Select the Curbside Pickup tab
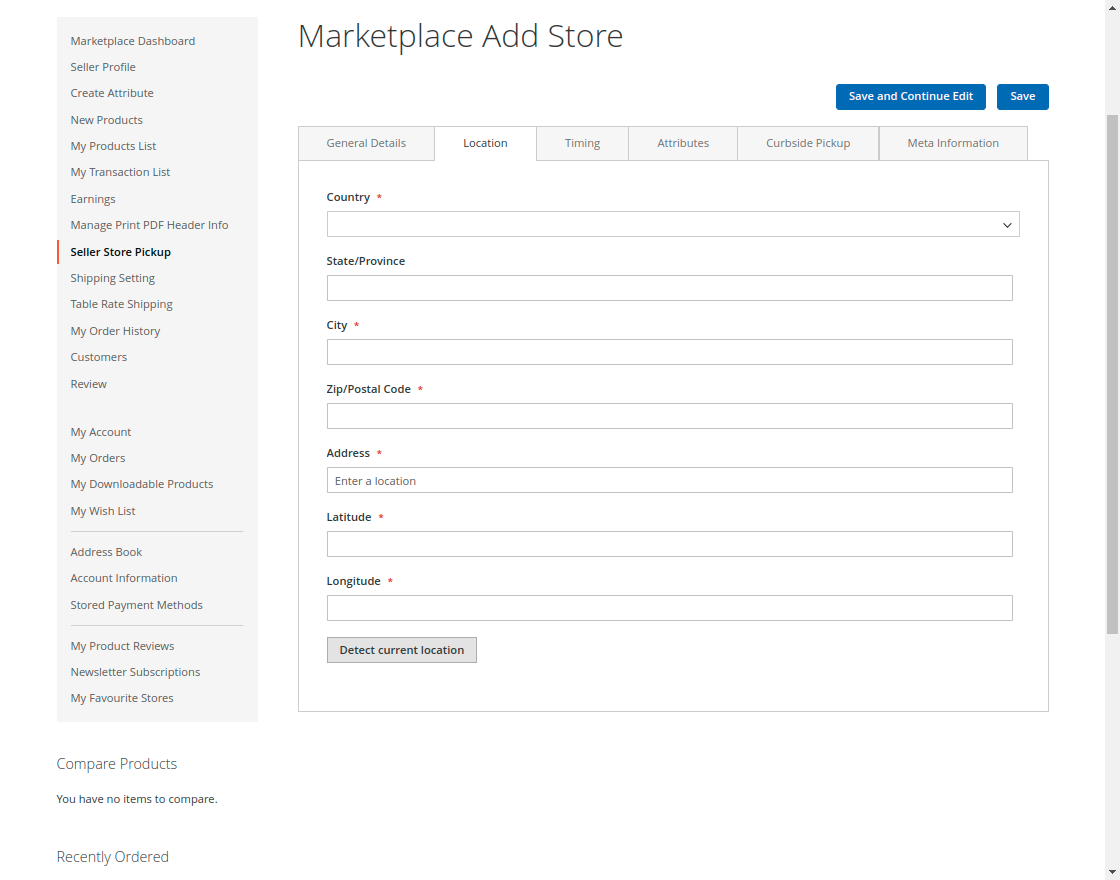 click(x=807, y=143)
